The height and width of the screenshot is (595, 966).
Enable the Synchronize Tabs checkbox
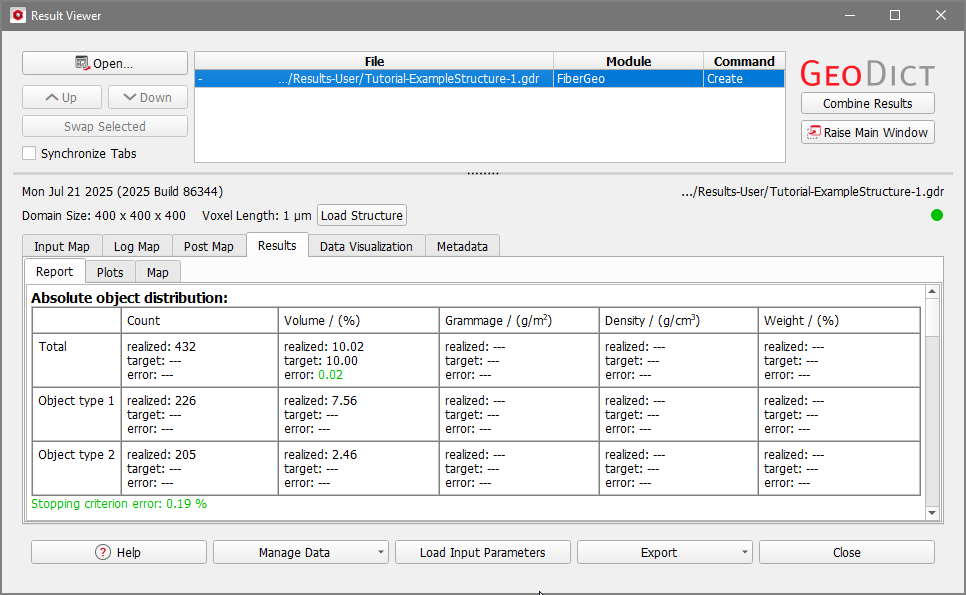tap(29, 154)
